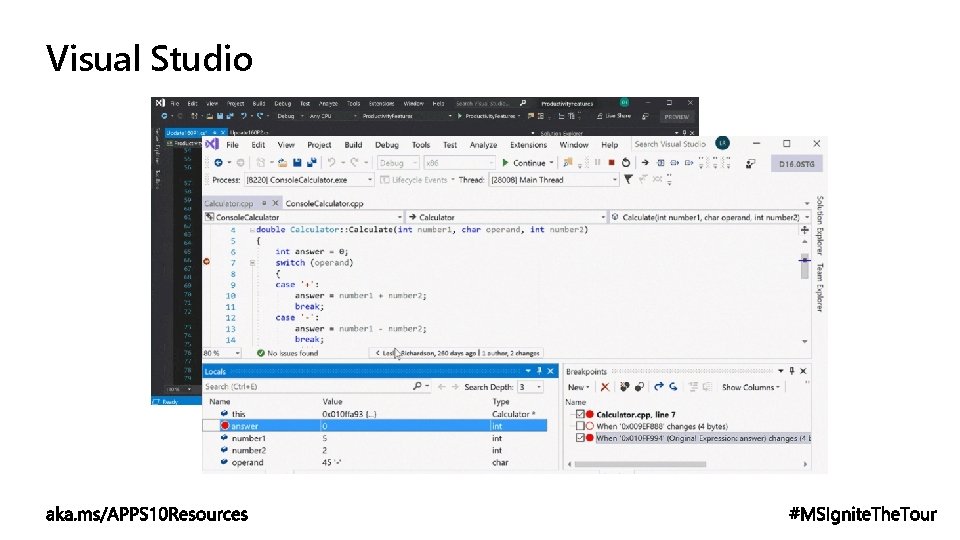960x540 pixels.
Task: Click the thread filter funnel icon
Action: [x=628, y=179]
